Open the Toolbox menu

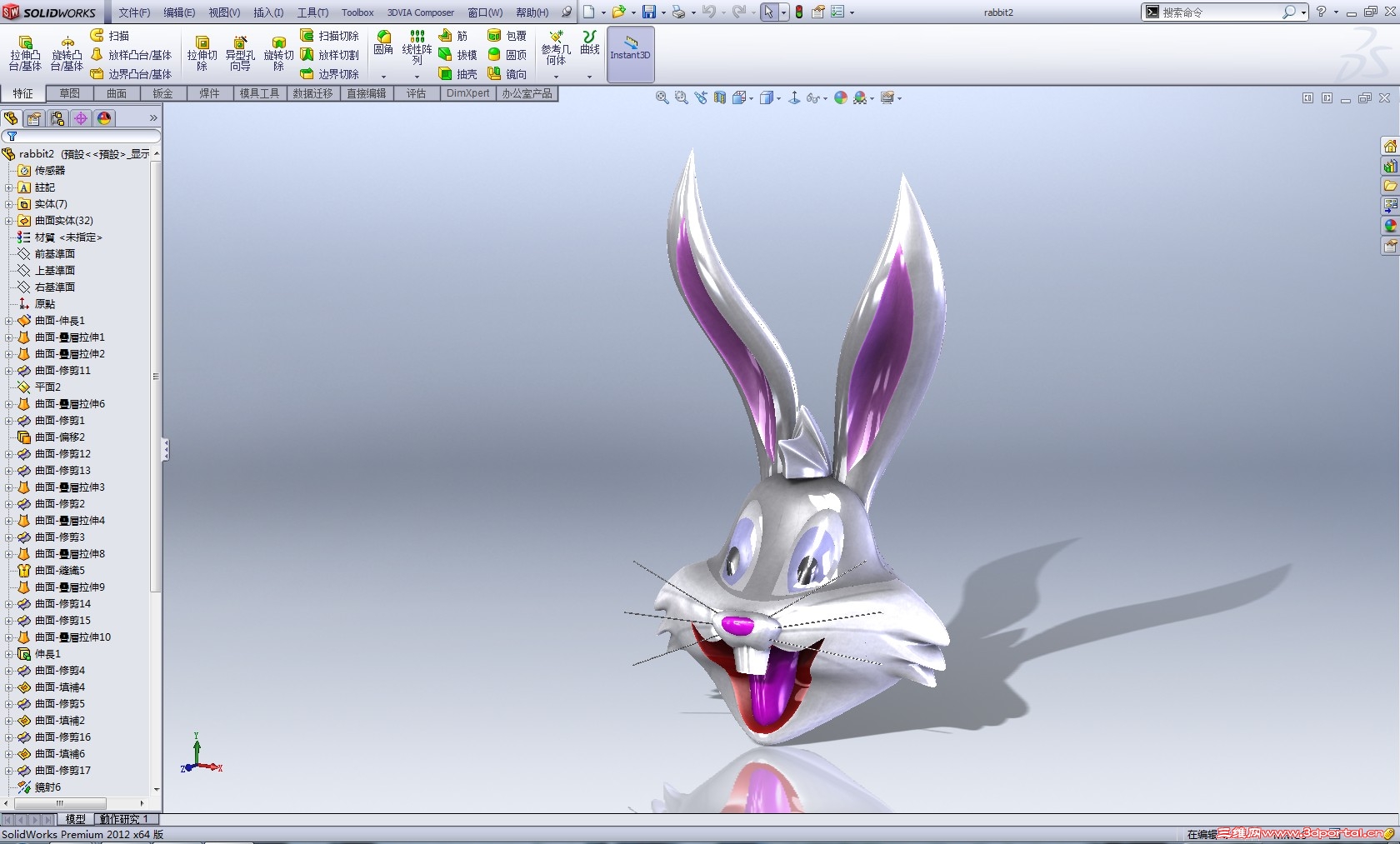click(x=357, y=12)
